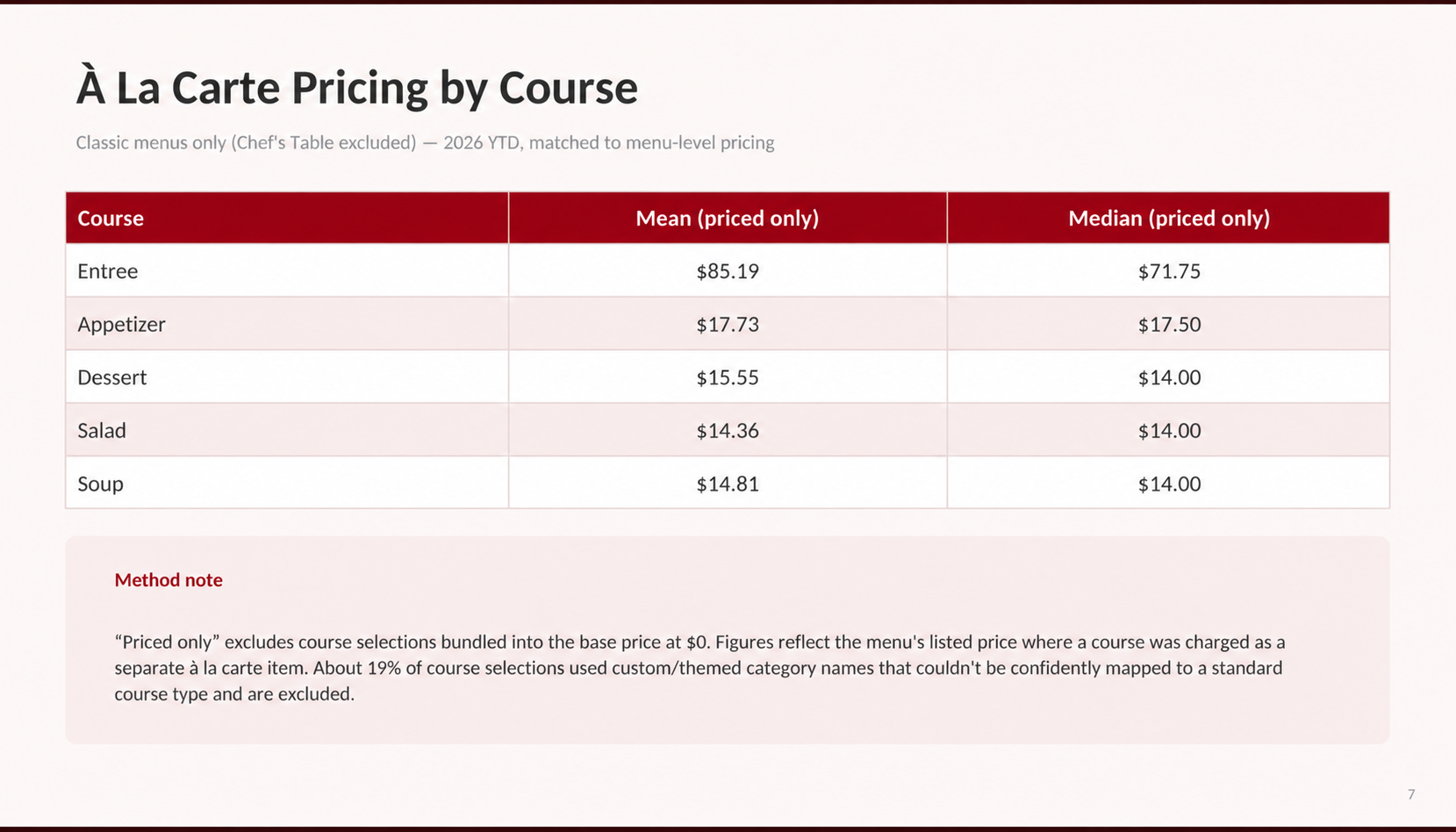The height and width of the screenshot is (832, 1456).
Task: Click the Method note heading
Action: (169, 580)
